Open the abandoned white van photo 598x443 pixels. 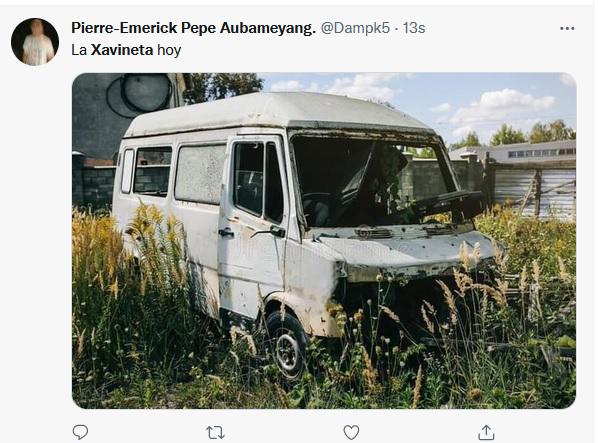point(324,241)
